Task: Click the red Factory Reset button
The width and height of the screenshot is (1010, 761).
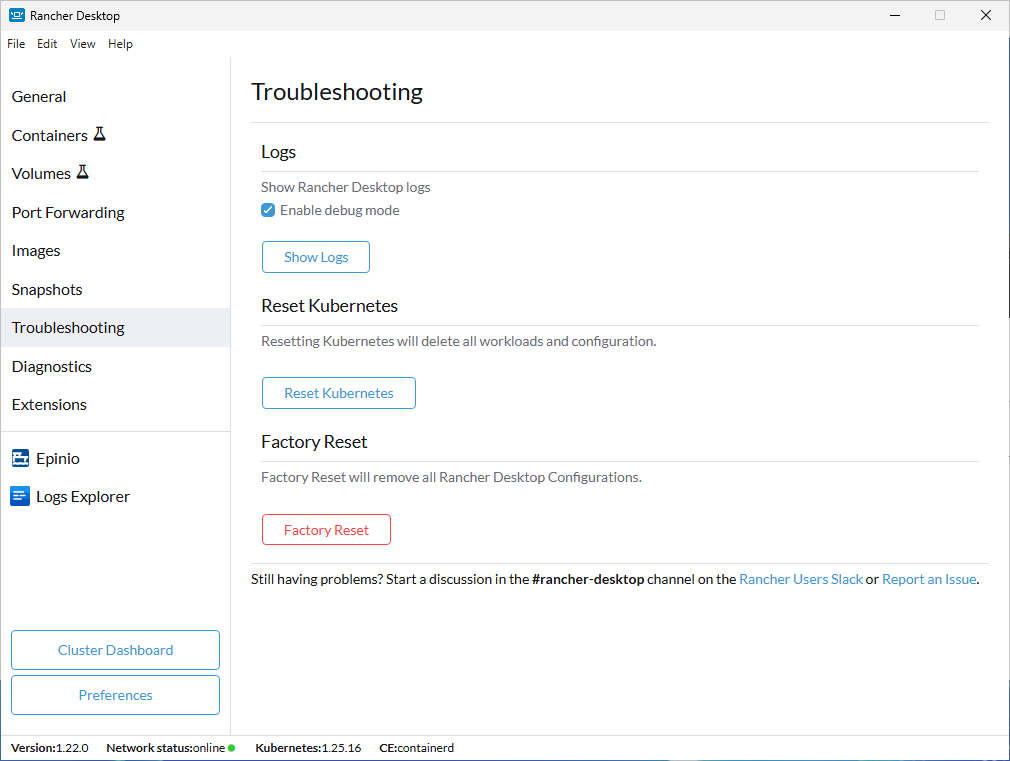Action: (326, 530)
